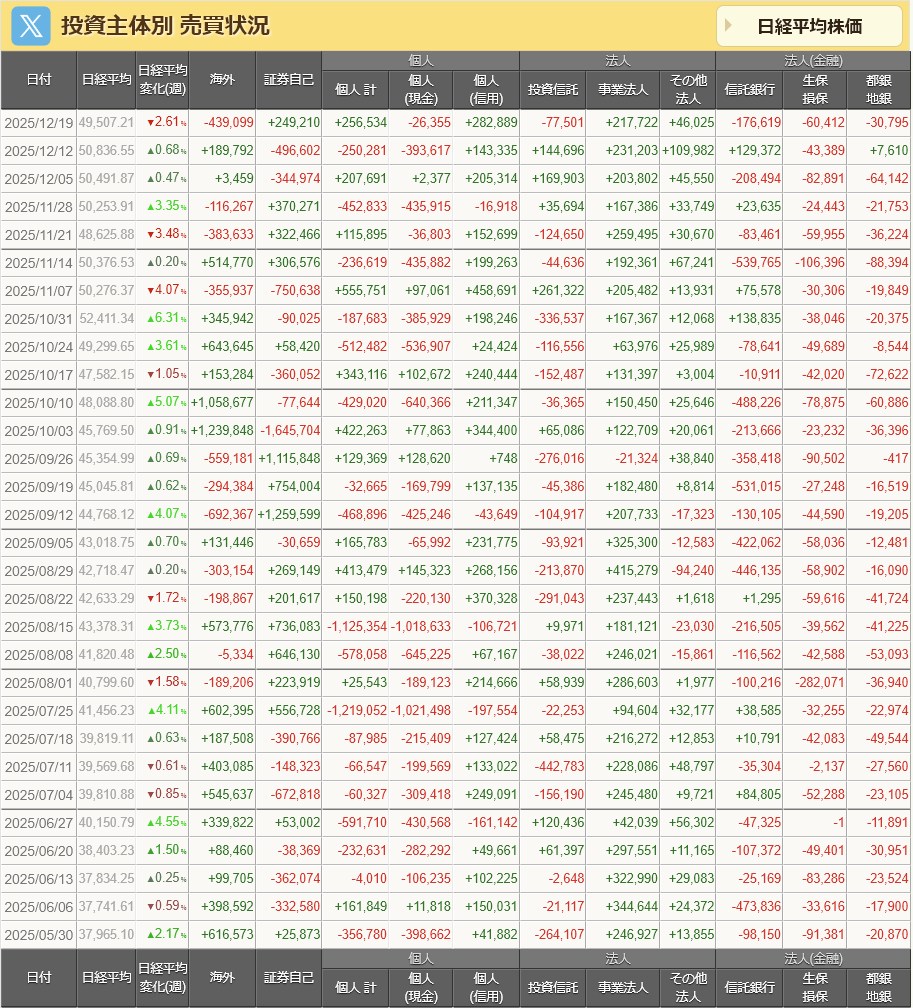
Task: Click the ▲6.31% weekly change cell
Action: (x=162, y=318)
